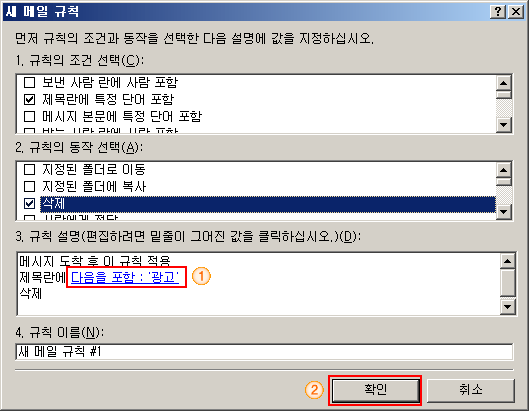Close the 새 메일 규칙 dialog

tap(516, 12)
